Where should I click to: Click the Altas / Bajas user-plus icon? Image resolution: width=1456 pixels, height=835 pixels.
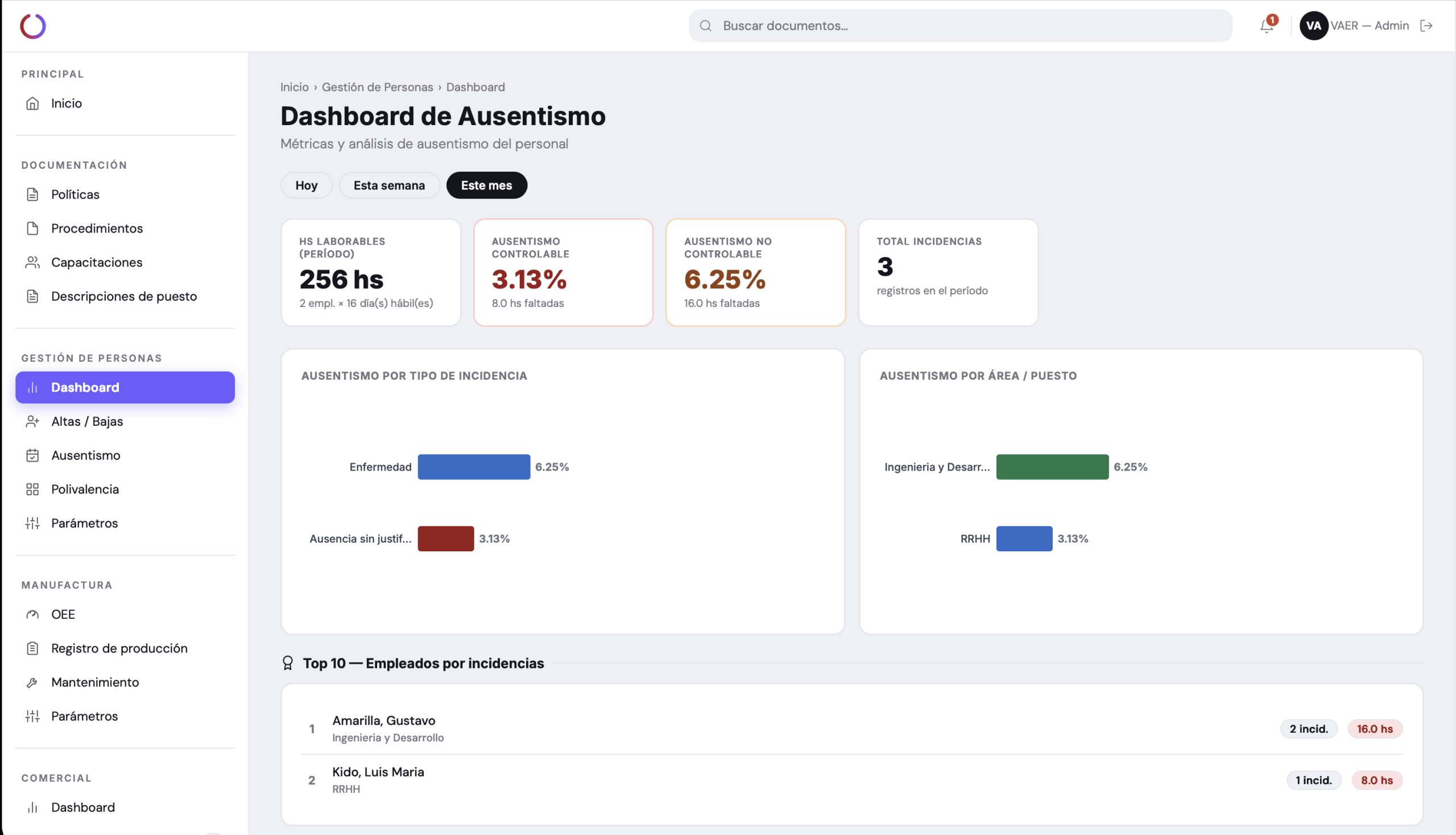tap(32, 422)
